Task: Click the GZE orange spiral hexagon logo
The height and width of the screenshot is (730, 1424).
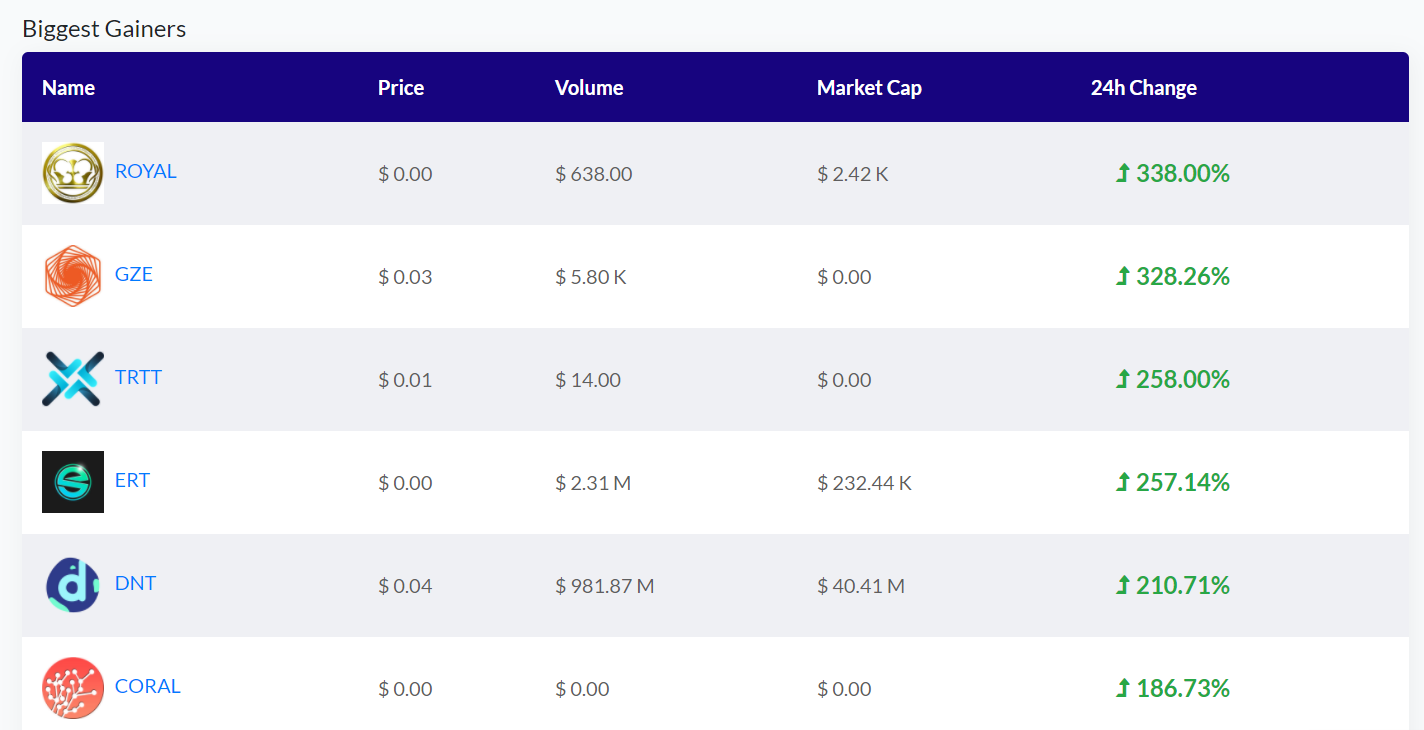Action: pos(73,276)
